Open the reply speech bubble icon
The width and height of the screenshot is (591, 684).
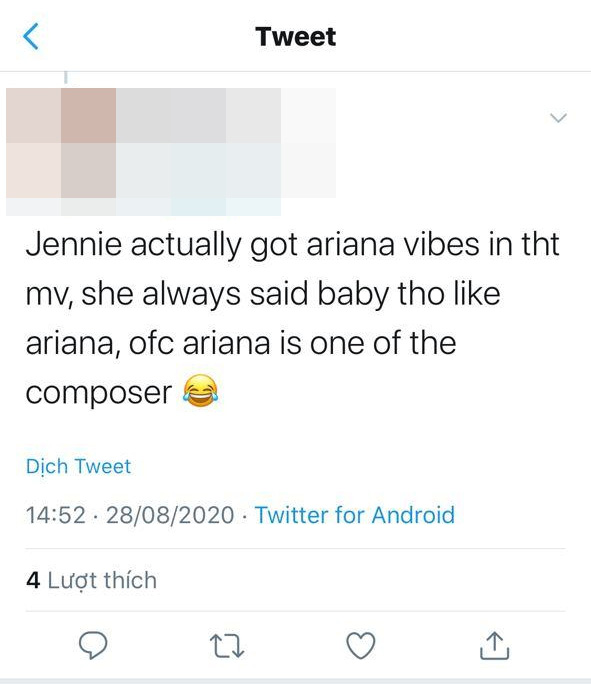[x=93, y=645]
